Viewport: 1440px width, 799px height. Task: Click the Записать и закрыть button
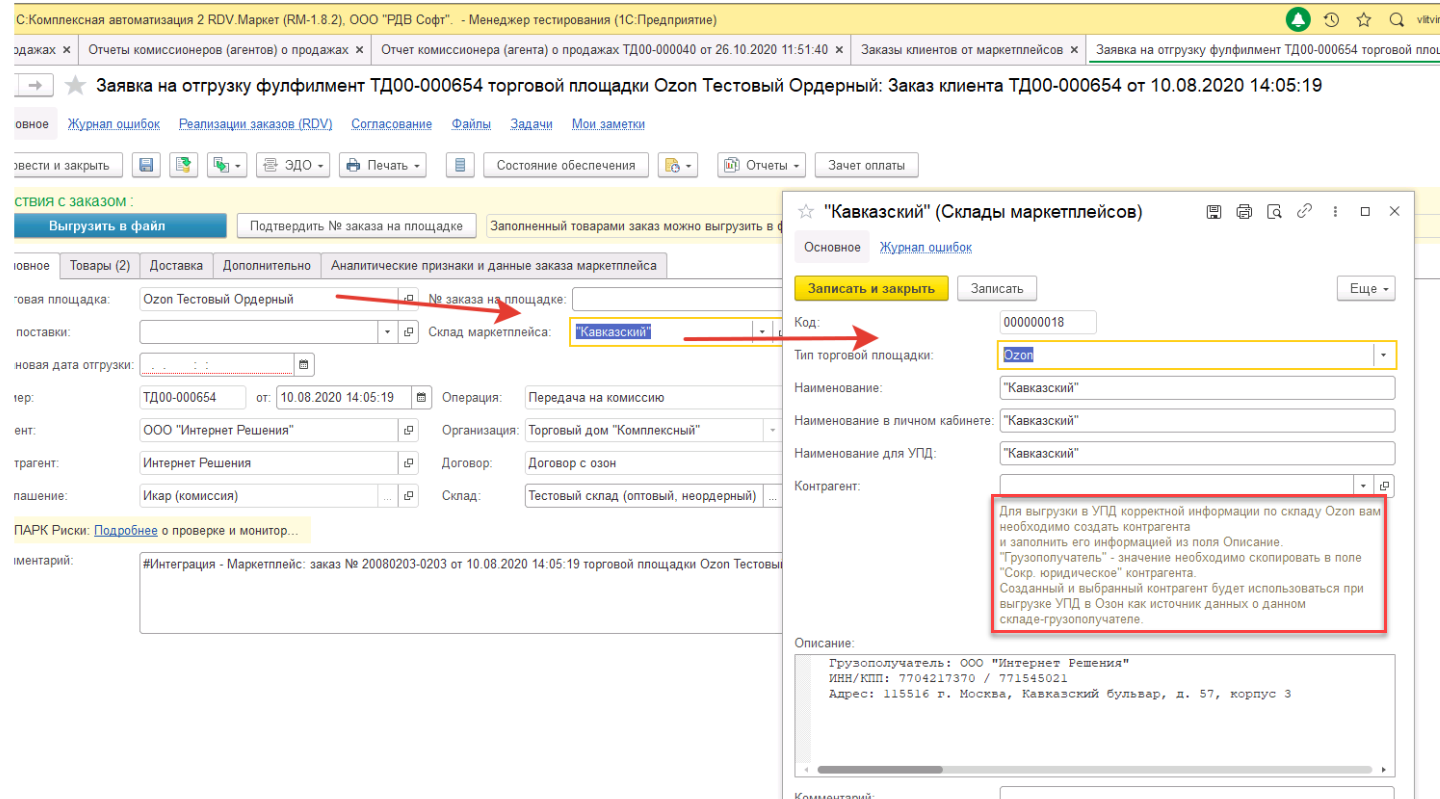871,289
